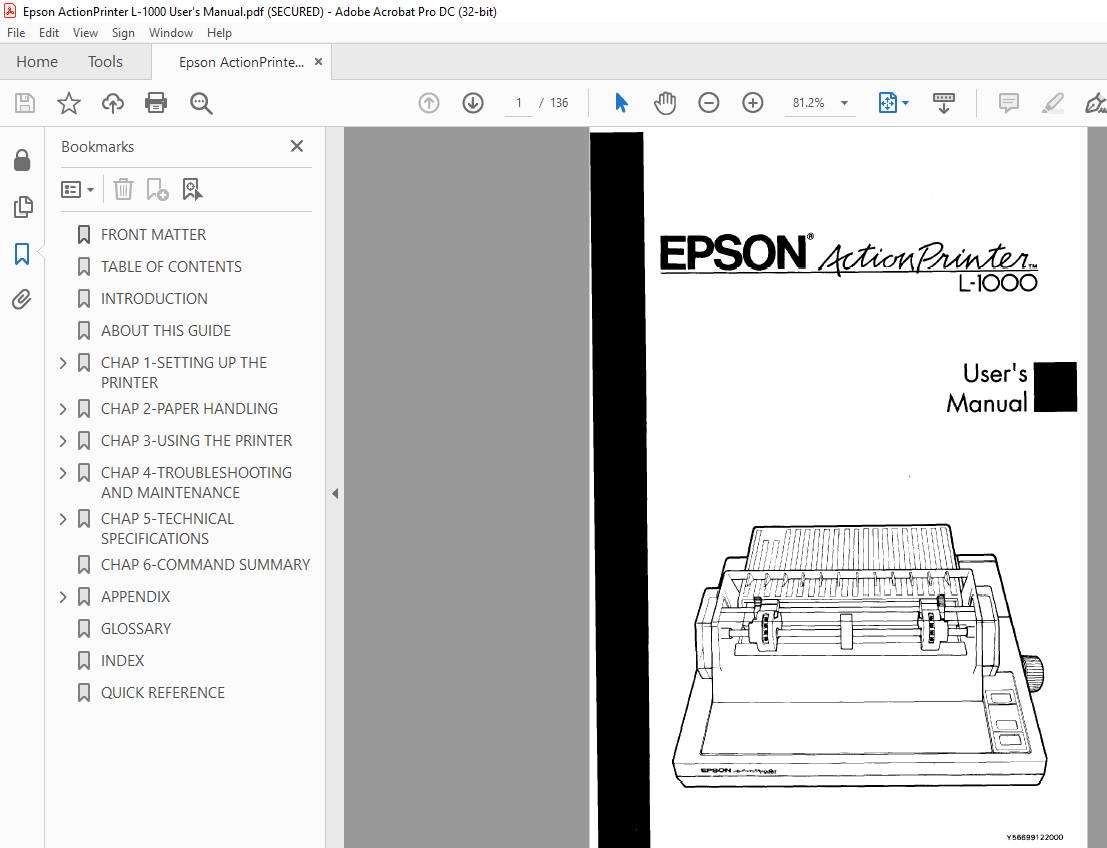Viewport: 1107px width, 848px height.
Task: Select the Hand pan tool
Action: (x=665, y=103)
